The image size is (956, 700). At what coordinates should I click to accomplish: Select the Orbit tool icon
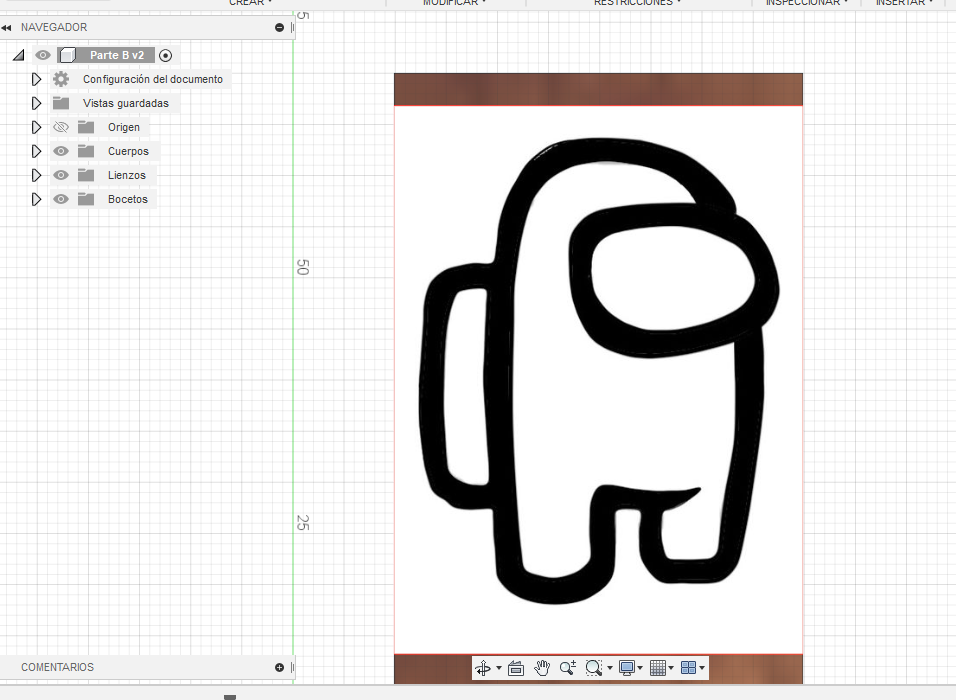pos(483,668)
